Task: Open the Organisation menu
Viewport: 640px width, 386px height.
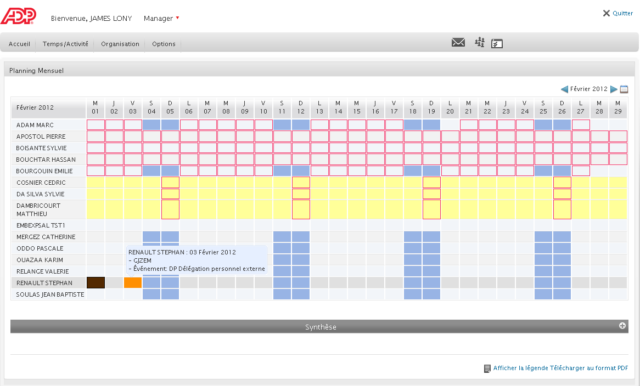Action: click(x=120, y=44)
